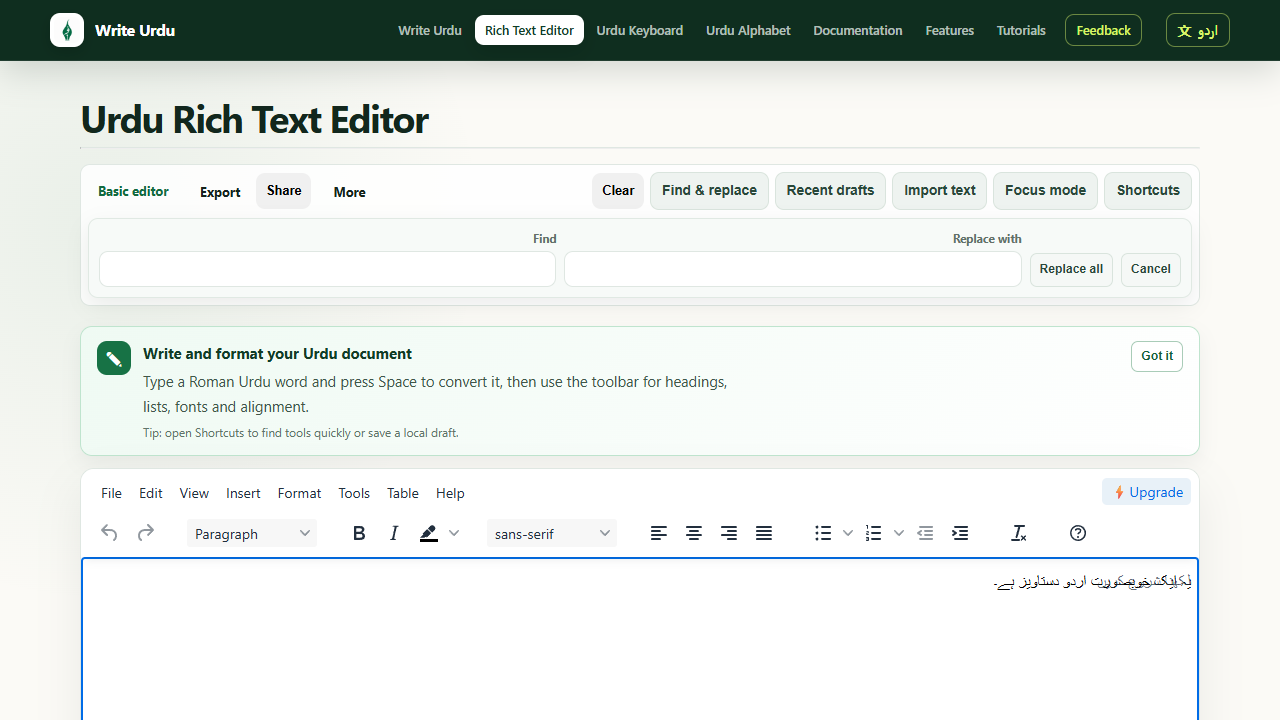Open the View menu
The image size is (1280, 720).
tap(194, 493)
